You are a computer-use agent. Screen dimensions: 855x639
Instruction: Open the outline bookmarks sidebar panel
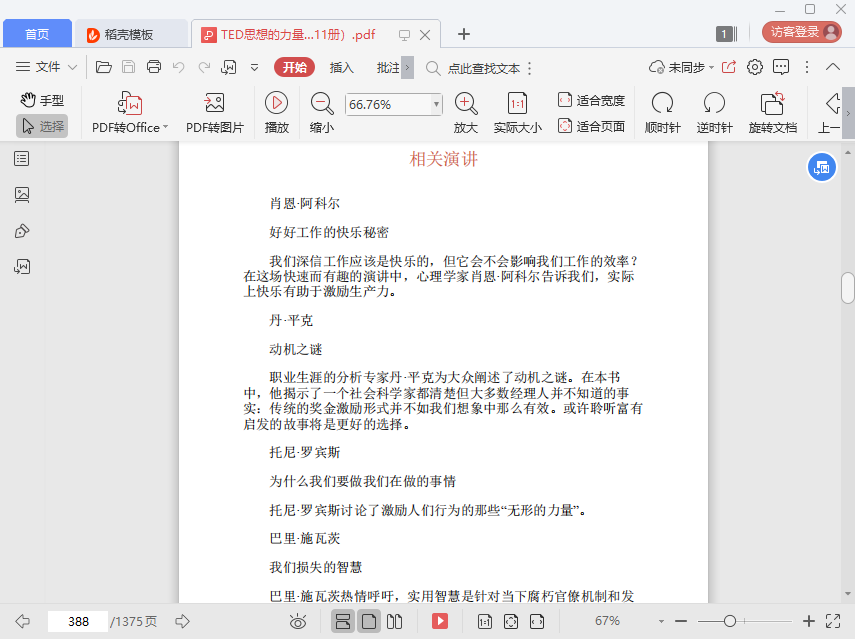[x=22, y=159]
